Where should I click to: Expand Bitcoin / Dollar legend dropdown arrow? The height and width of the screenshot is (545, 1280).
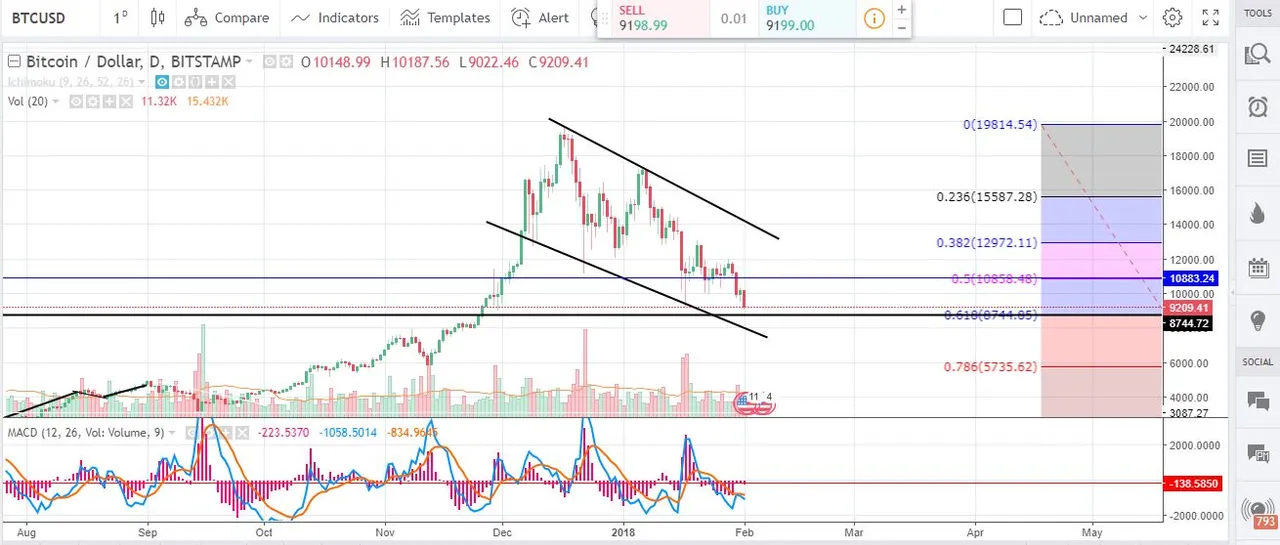click(x=249, y=61)
